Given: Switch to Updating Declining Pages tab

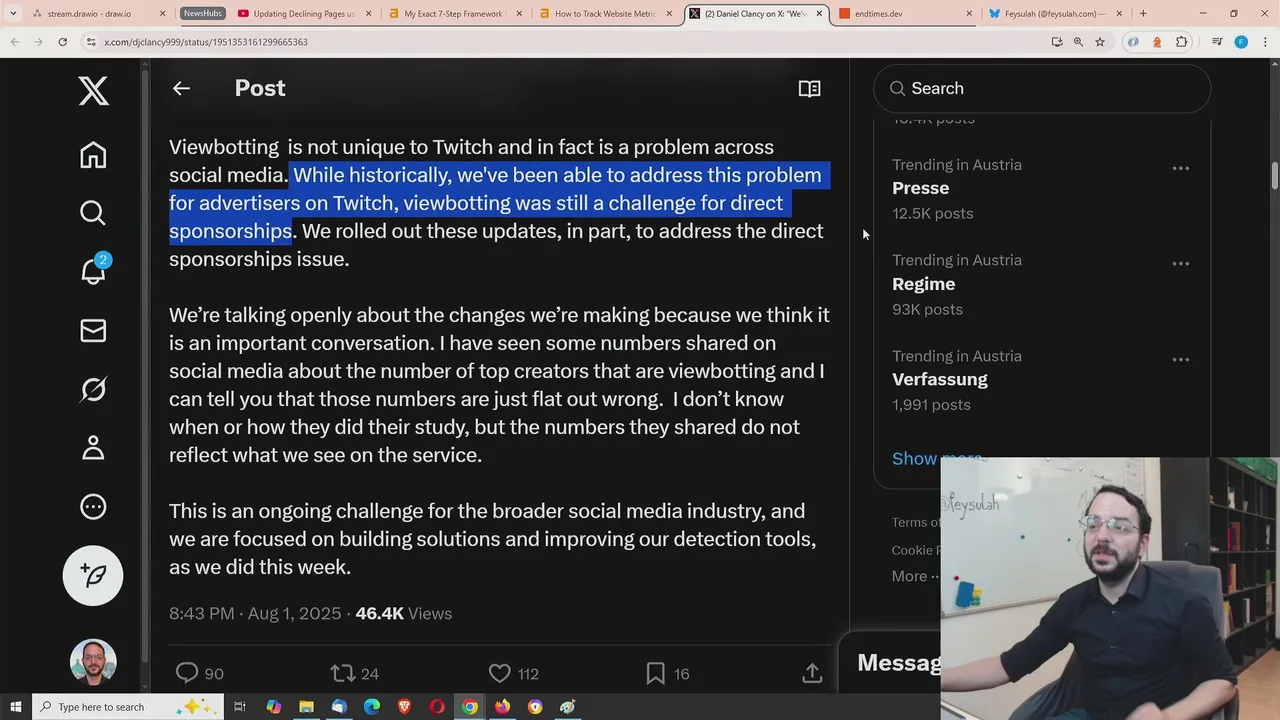Looking at the screenshot, I should coord(304,14).
